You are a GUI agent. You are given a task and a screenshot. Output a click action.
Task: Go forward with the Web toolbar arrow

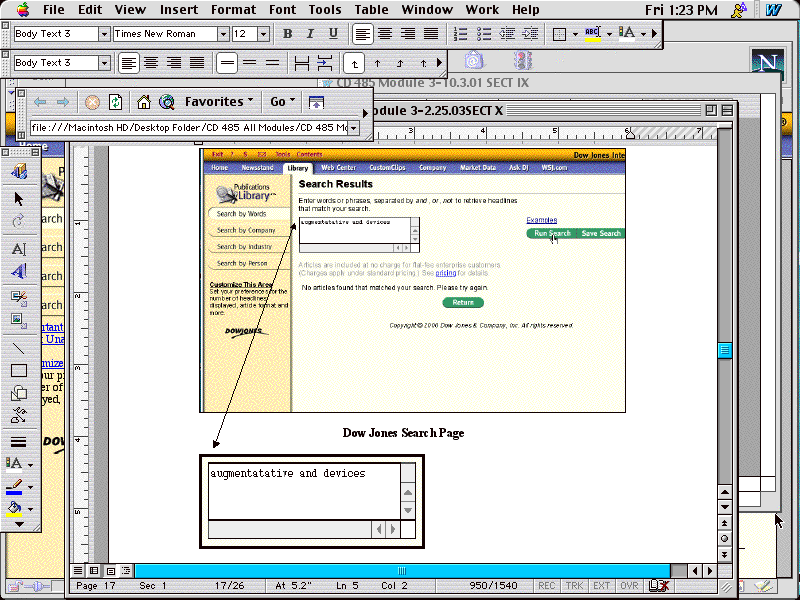pos(63,102)
